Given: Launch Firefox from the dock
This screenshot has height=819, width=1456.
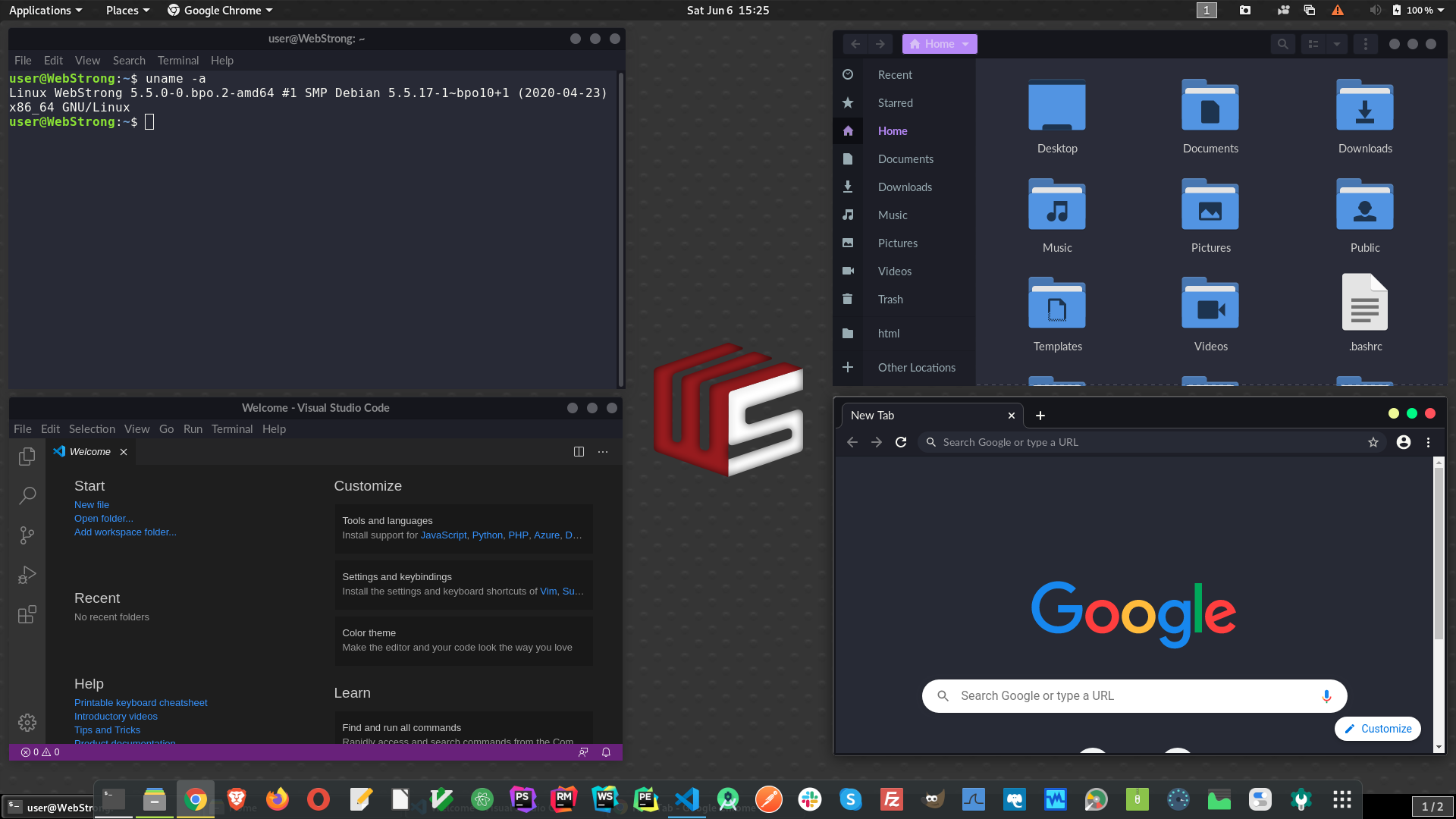Looking at the screenshot, I should pos(278,799).
